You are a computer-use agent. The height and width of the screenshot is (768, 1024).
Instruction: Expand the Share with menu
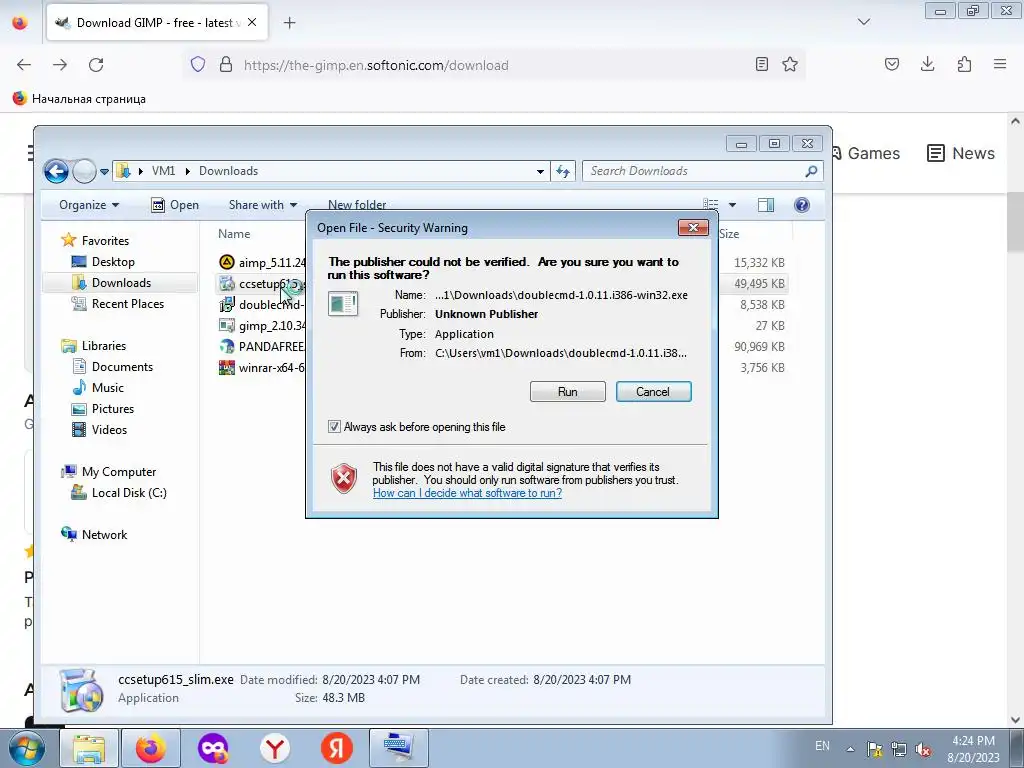263,205
